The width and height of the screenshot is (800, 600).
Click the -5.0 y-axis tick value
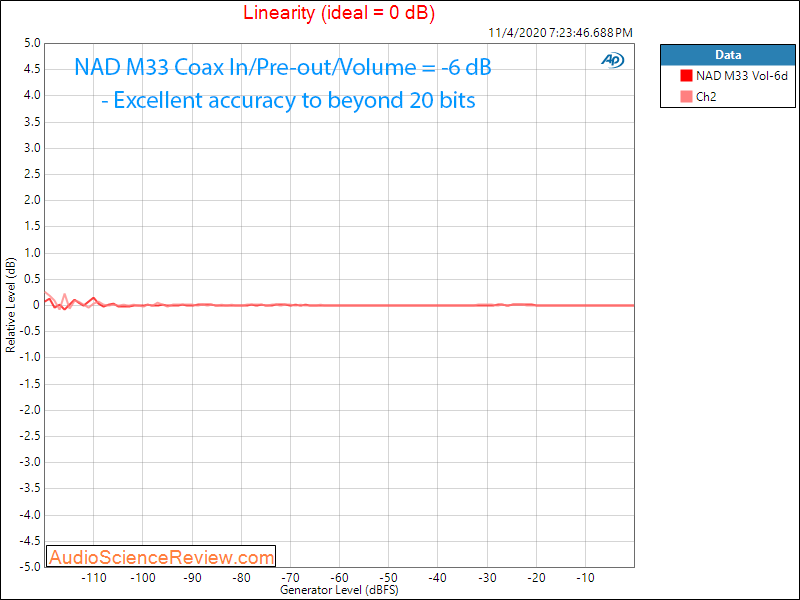pyautogui.click(x=30, y=567)
